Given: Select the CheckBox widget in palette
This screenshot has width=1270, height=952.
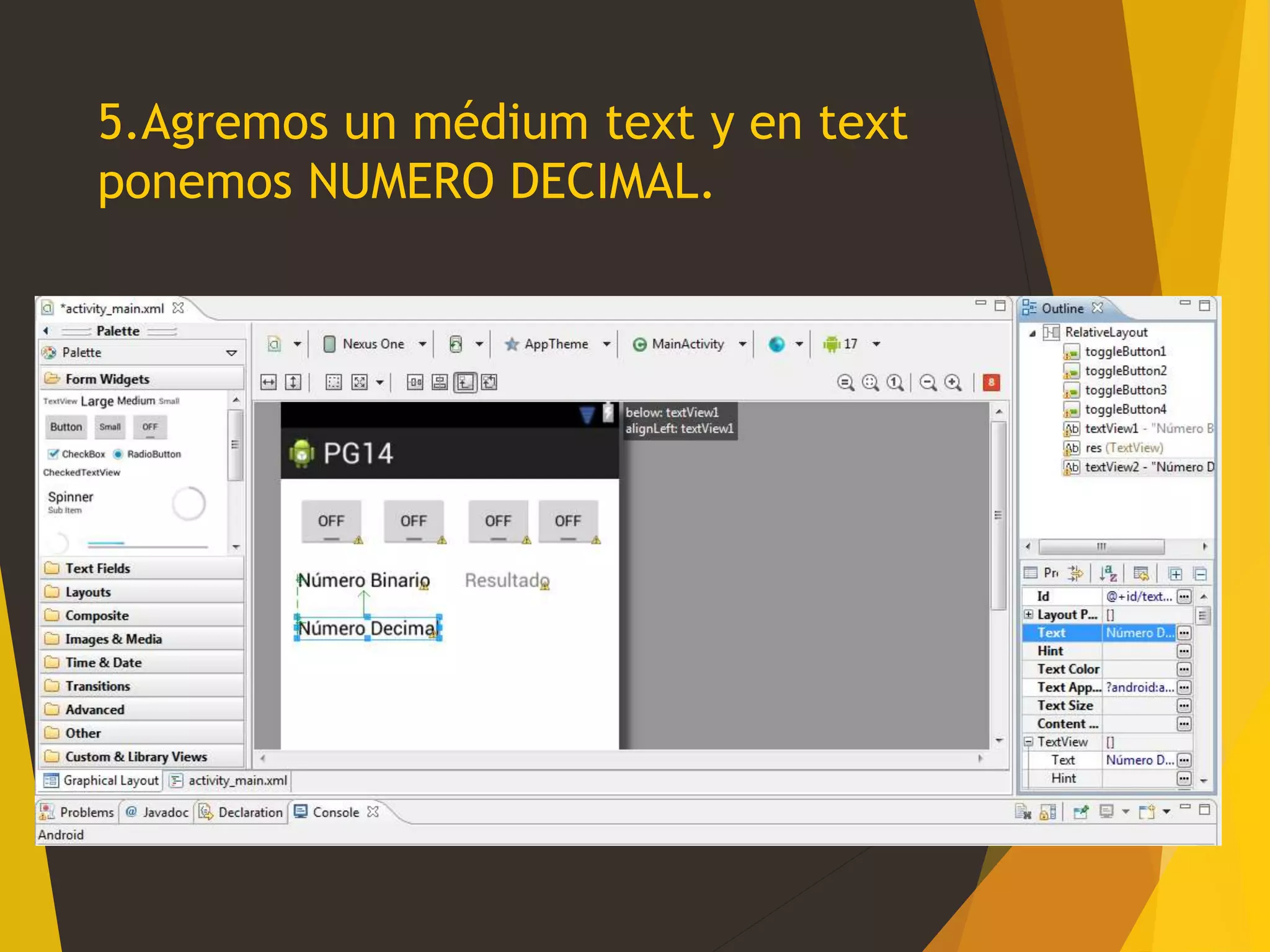Looking at the screenshot, I should click(77, 454).
